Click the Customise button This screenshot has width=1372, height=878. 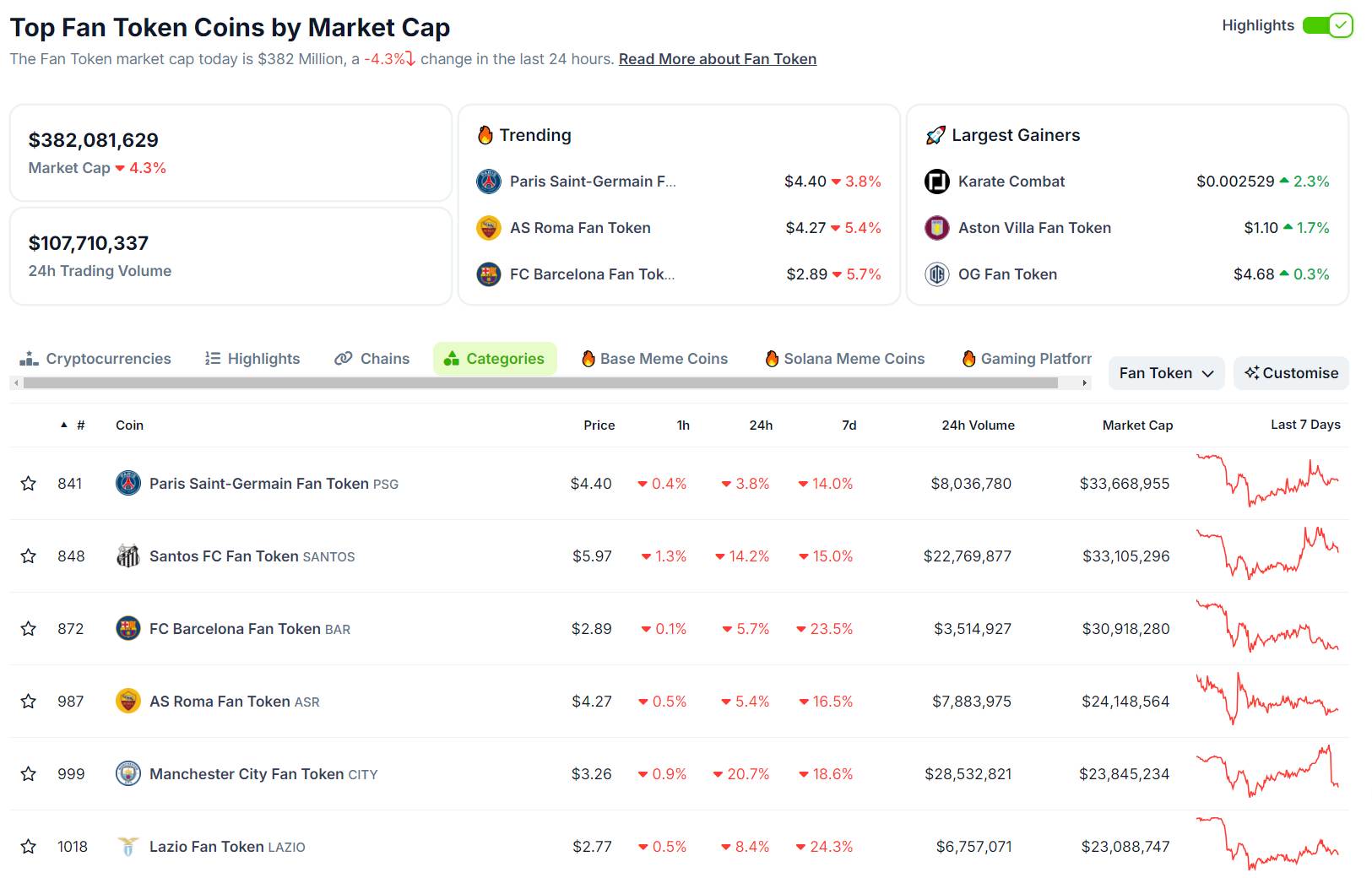(1291, 373)
